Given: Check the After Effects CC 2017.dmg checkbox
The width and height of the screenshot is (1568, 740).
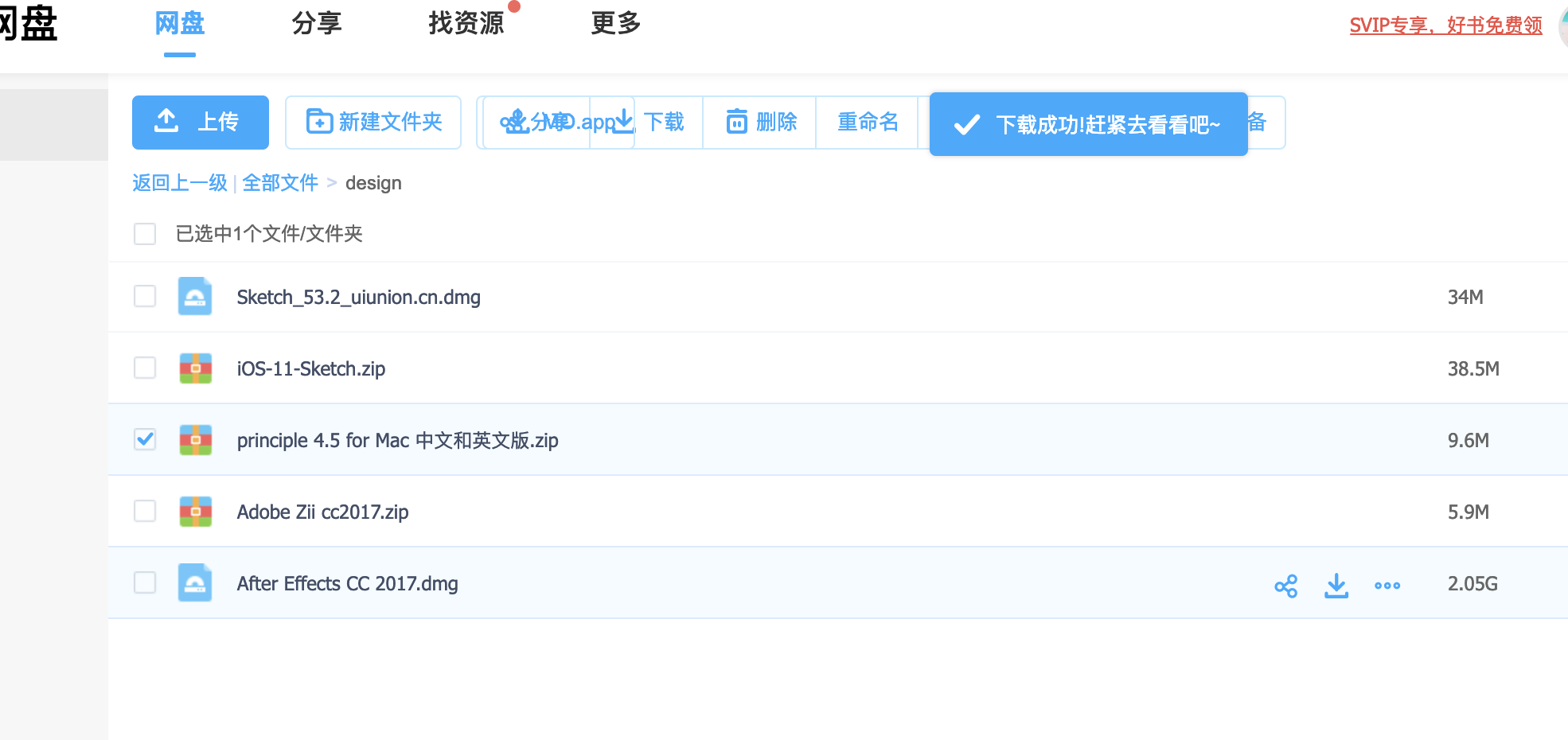Looking at the screenshot, I should 145,582.
